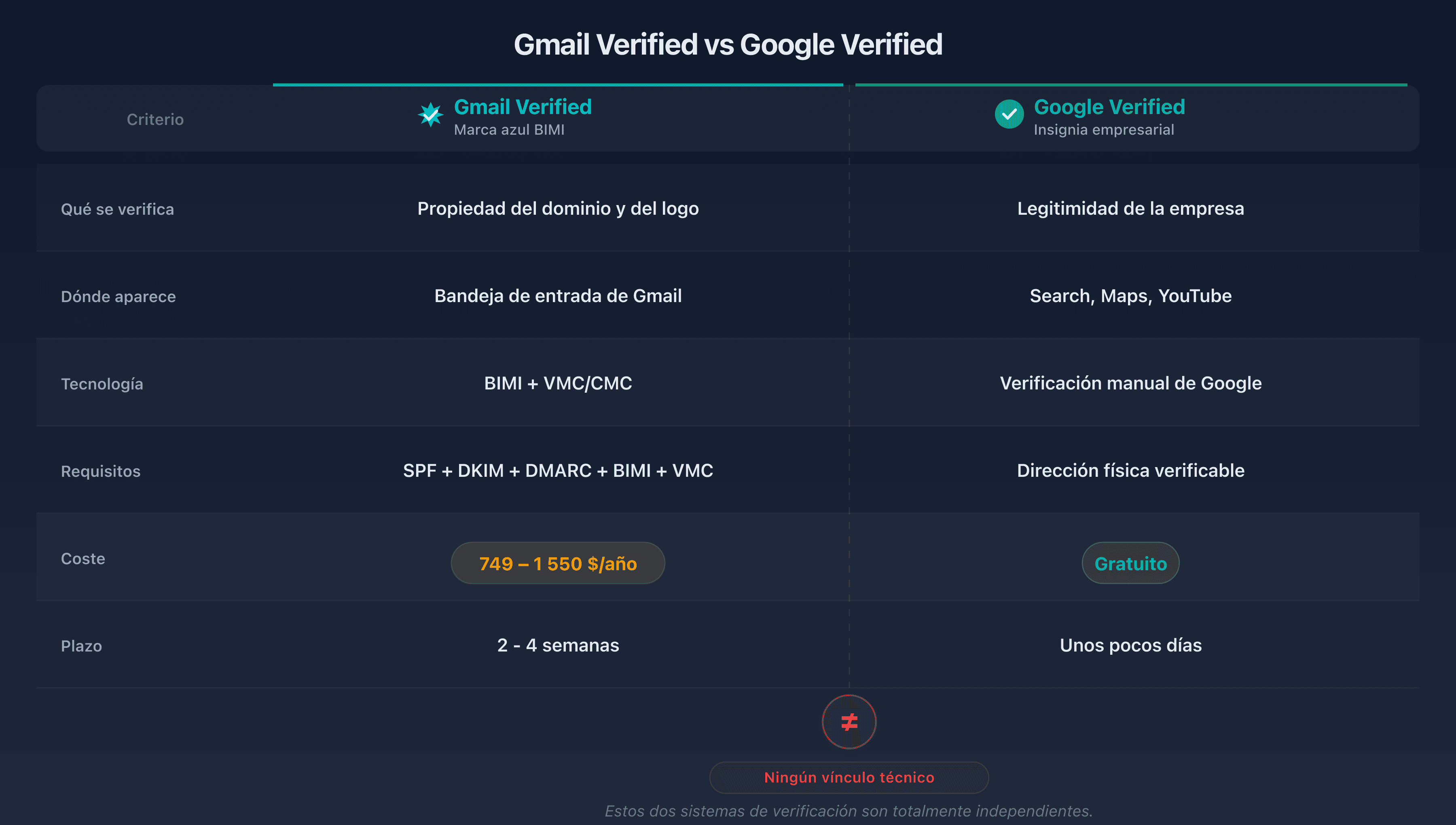Screen dimensions: 1456x825
Task: Click the 'Legitimidad de la empresa' cell
Action: click(x=1131, y=209)
